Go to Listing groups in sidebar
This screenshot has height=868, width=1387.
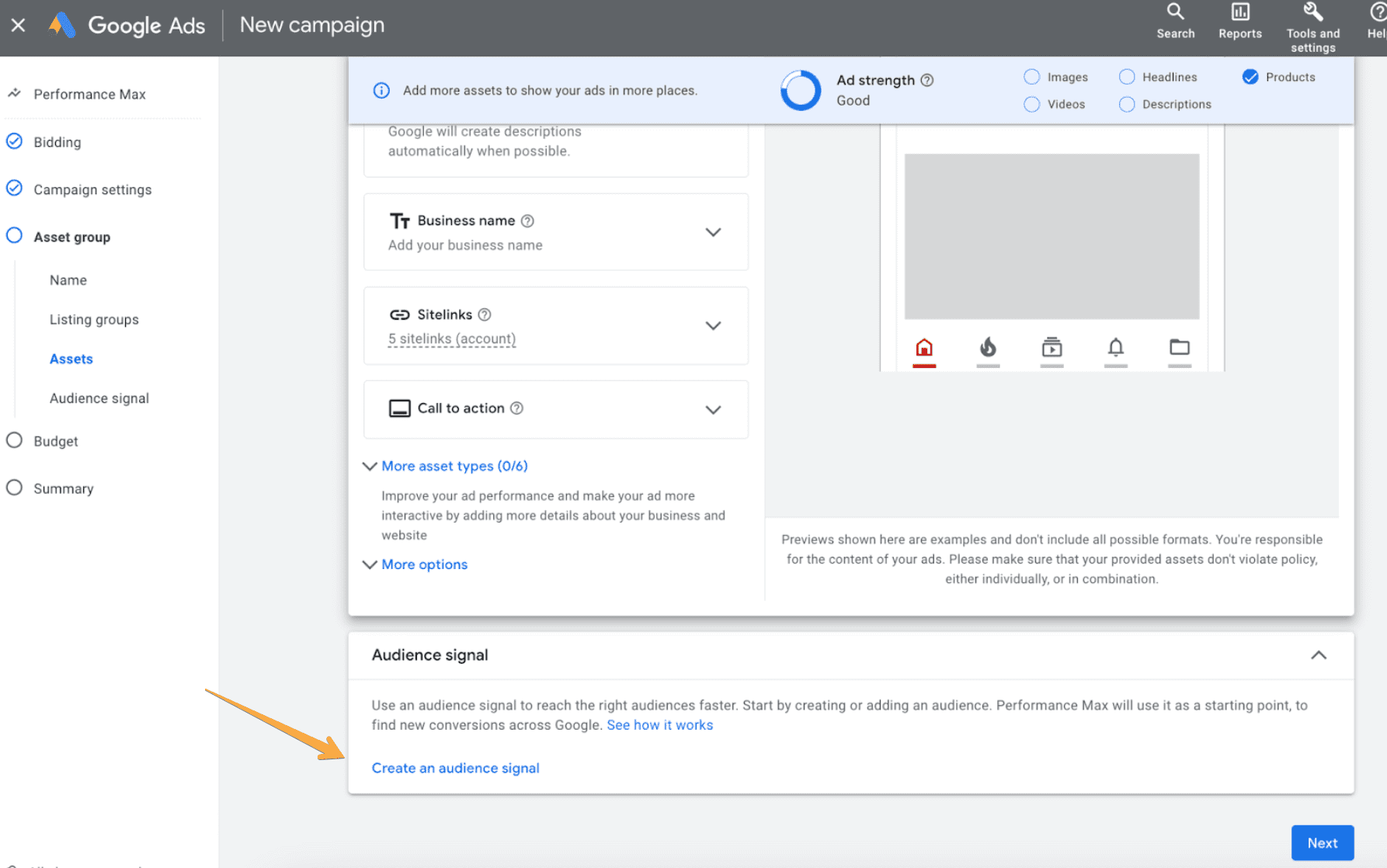coord(94,320)
